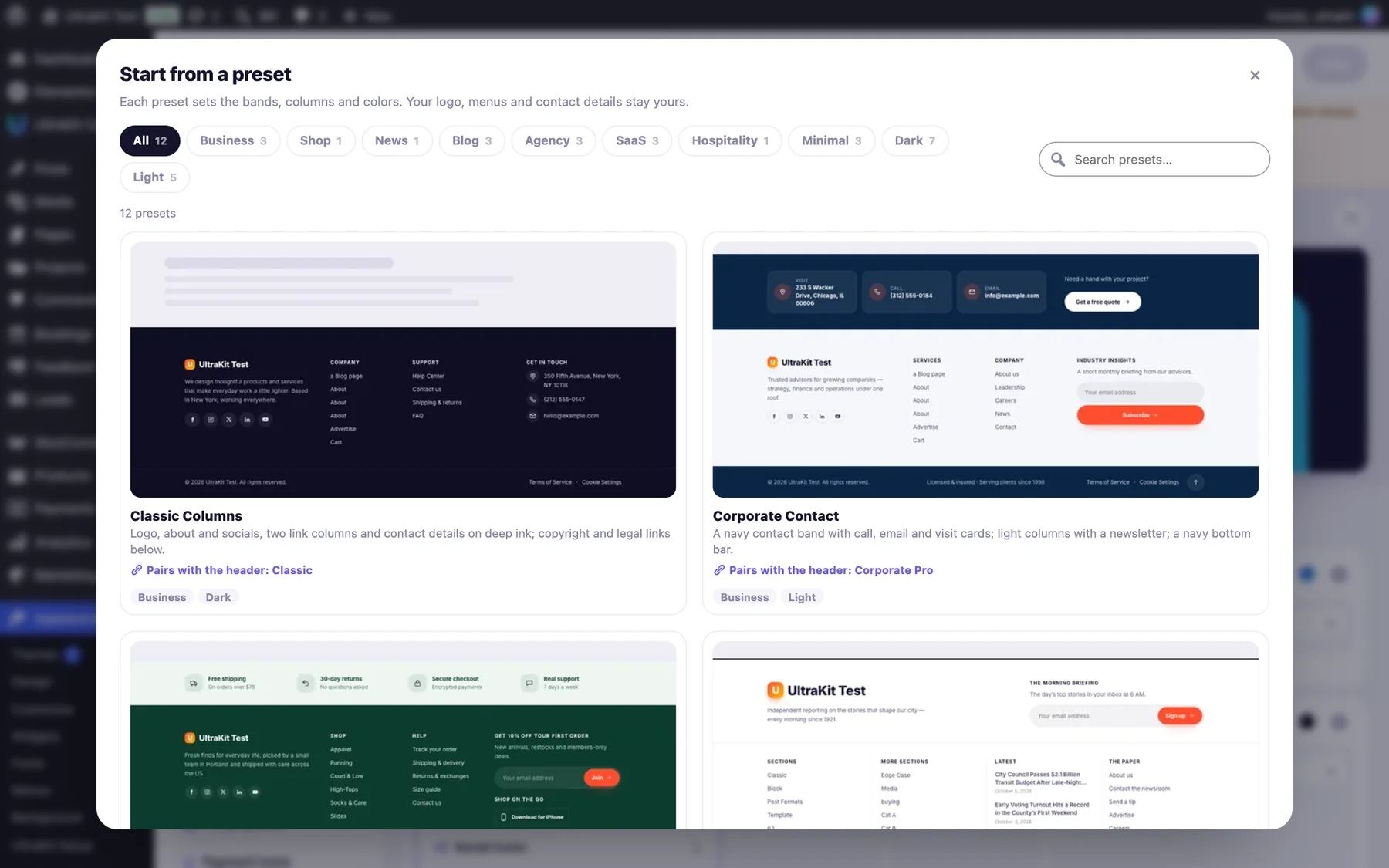Click the magnifier icon in preset search
Image resolution: width=1389 pixels, height=868 pixels.
[x=1058, y=160]
